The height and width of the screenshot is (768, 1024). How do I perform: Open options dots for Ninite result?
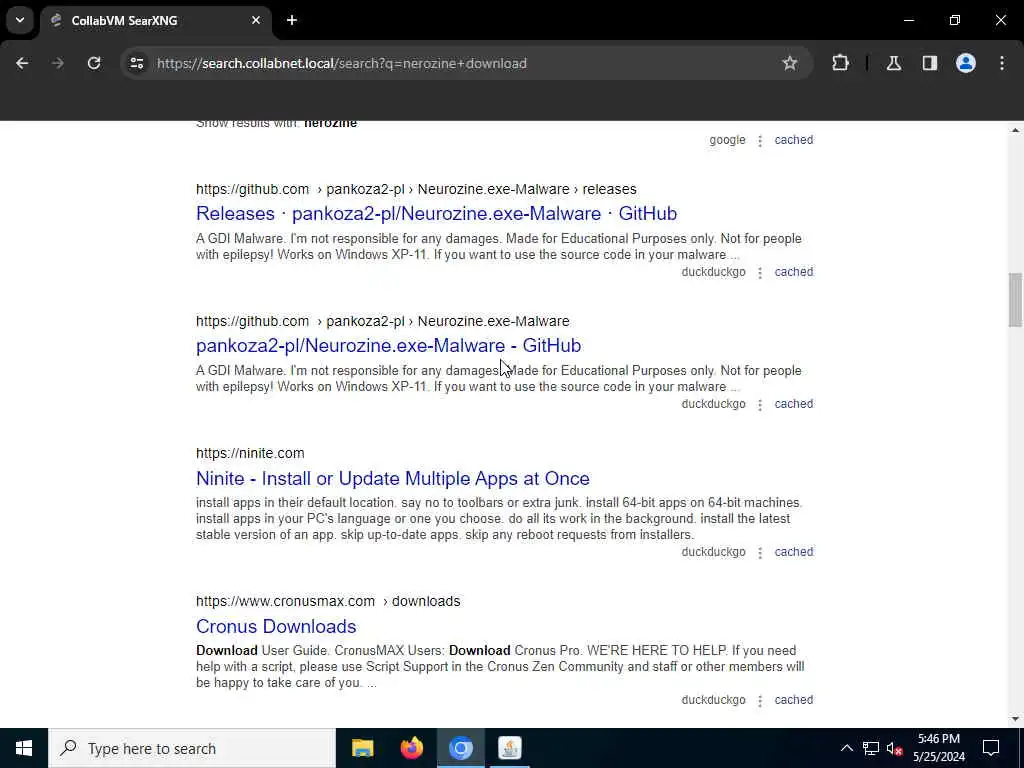point(760,552)
